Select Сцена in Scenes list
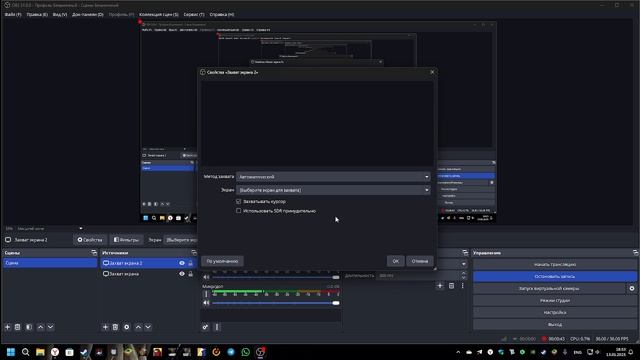 coord(50,263)
